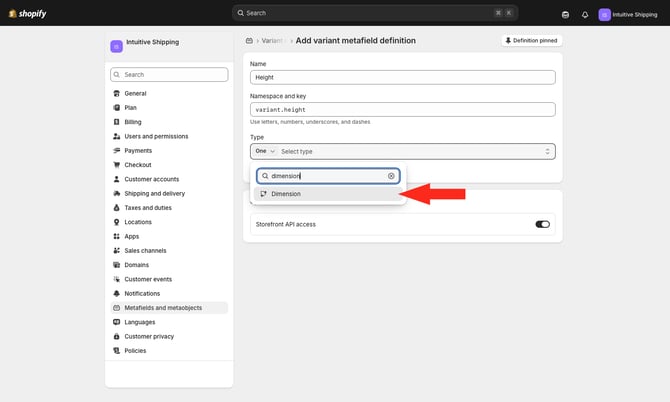Edit the Namespace and key field

click(x=403, y=109)
